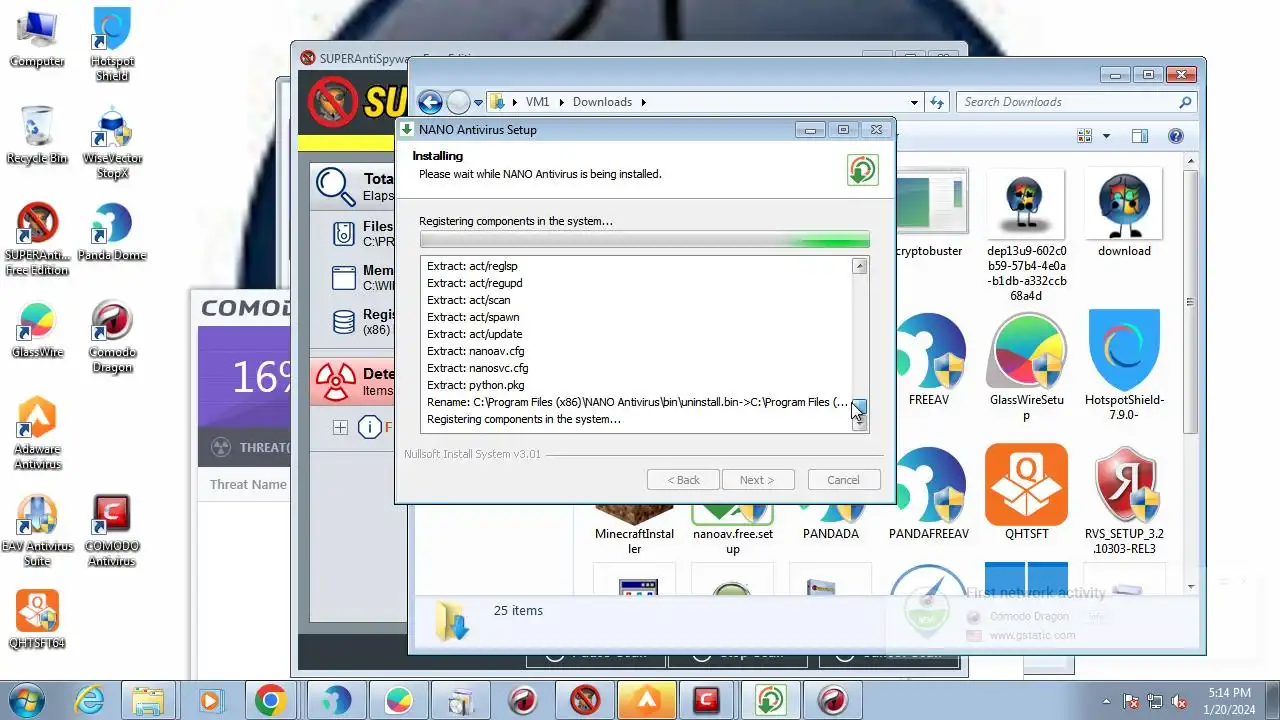Click the VM1 breadcrumb segment

point(538,102)
